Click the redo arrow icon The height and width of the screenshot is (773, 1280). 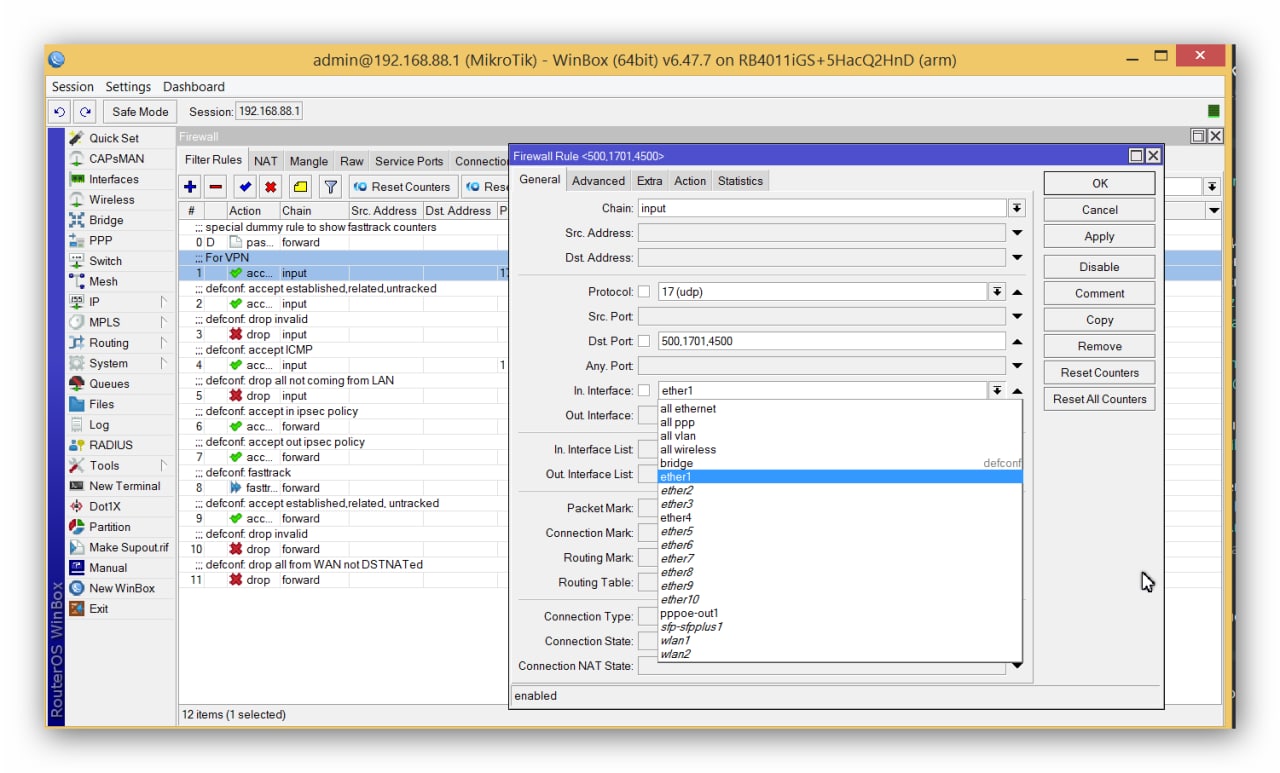(x=86, y=112)
